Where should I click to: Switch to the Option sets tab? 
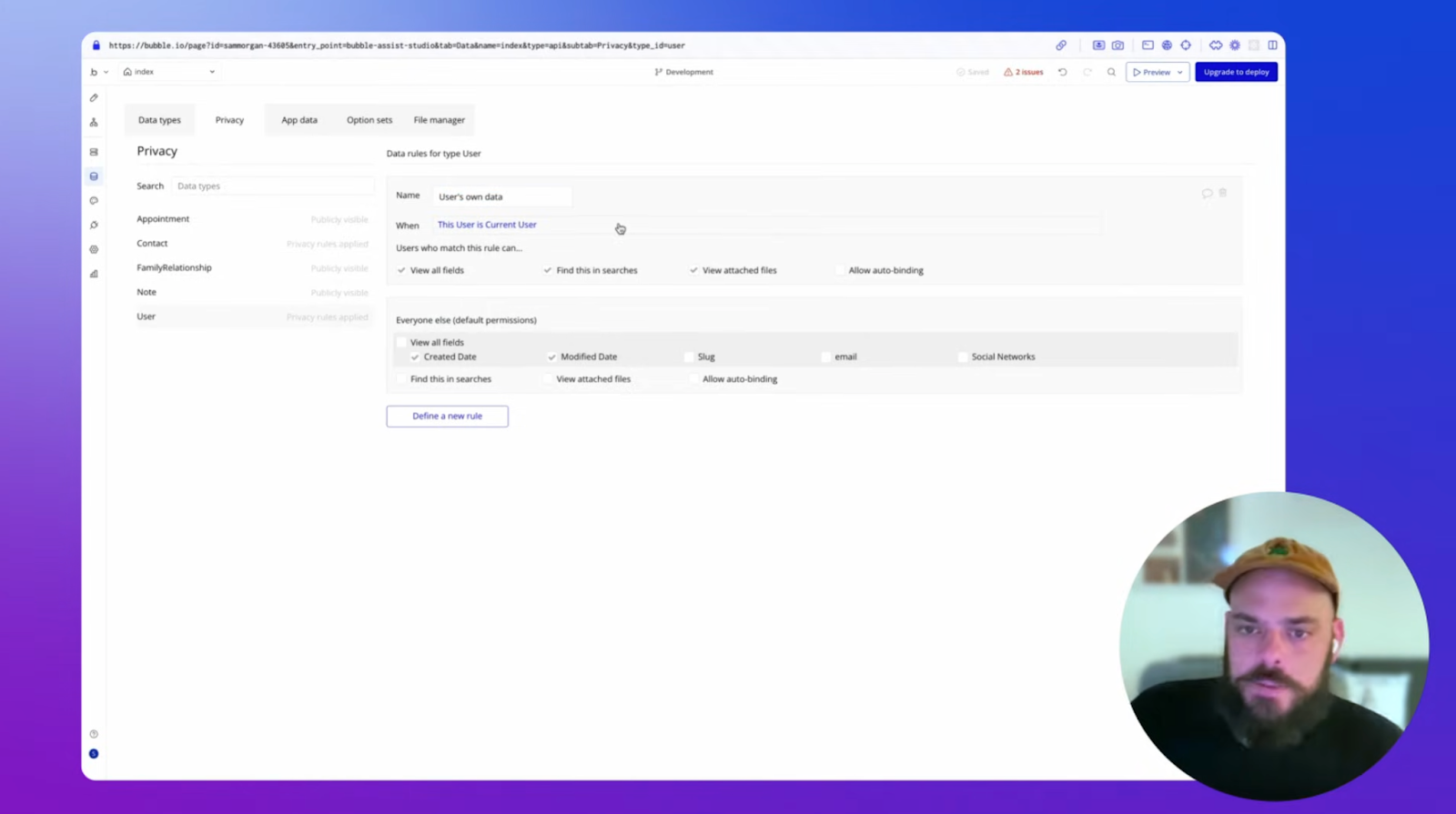(x=369, y=120)
